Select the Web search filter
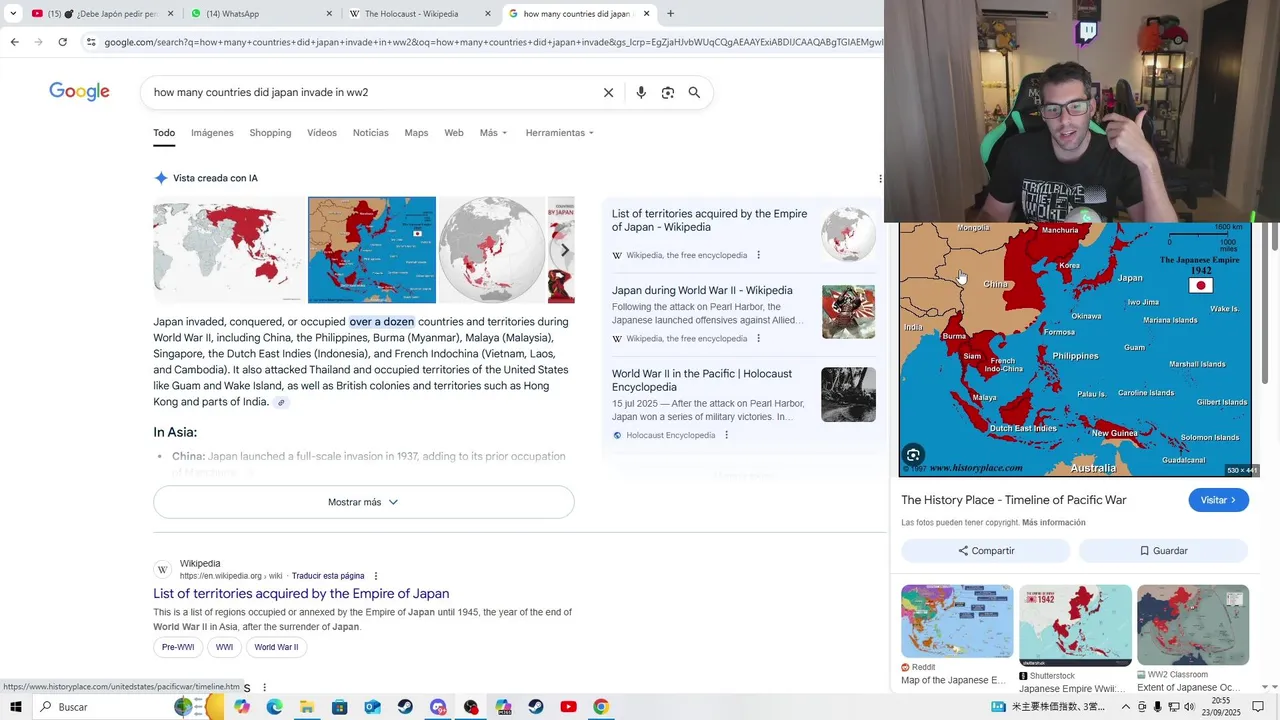 click(x=454, y=133)
